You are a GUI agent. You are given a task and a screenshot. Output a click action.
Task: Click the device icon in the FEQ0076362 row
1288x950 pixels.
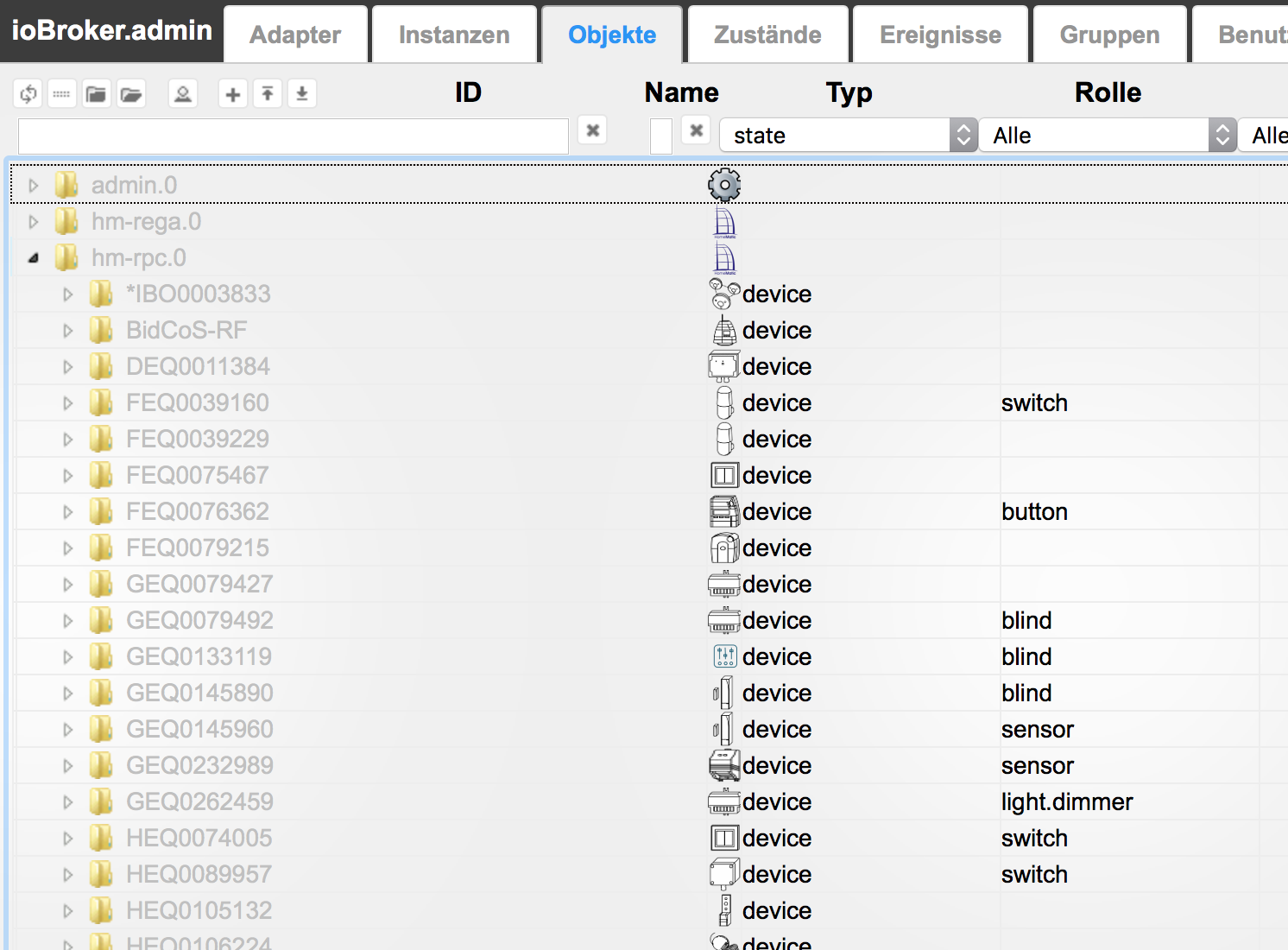724,512
